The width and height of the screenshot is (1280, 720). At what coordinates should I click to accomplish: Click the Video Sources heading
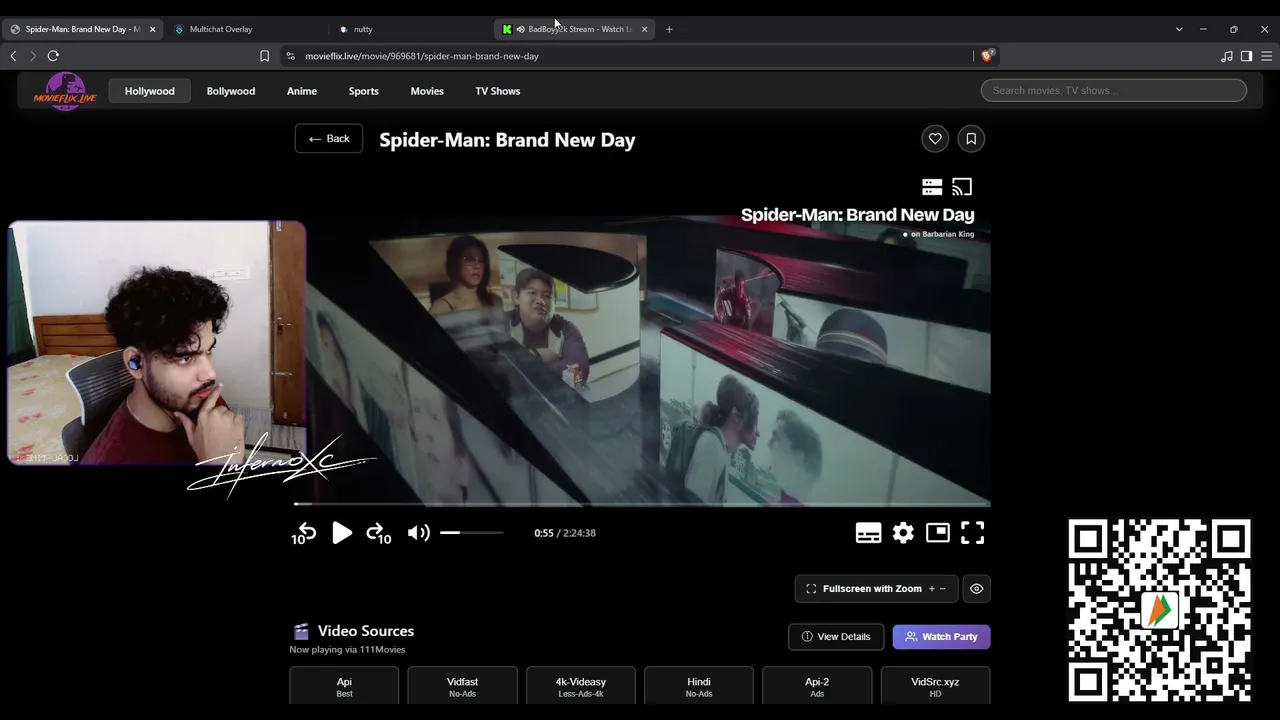(366, 631)
